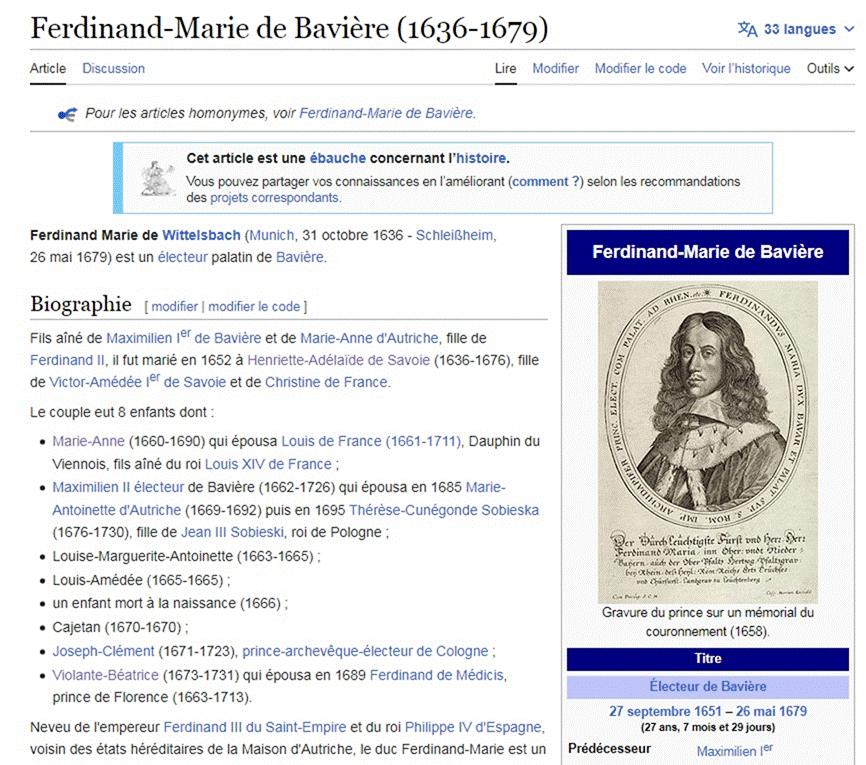Open the Maximilien Ier predecessor link
866x765 pixels.
tap(734, 750)
